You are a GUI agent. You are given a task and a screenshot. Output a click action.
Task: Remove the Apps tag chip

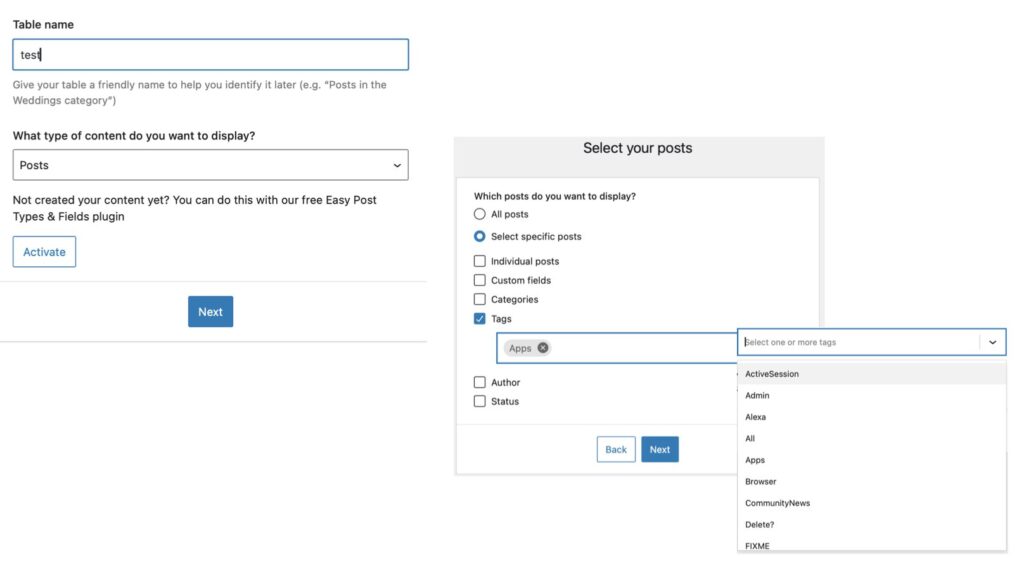point(543,348)
